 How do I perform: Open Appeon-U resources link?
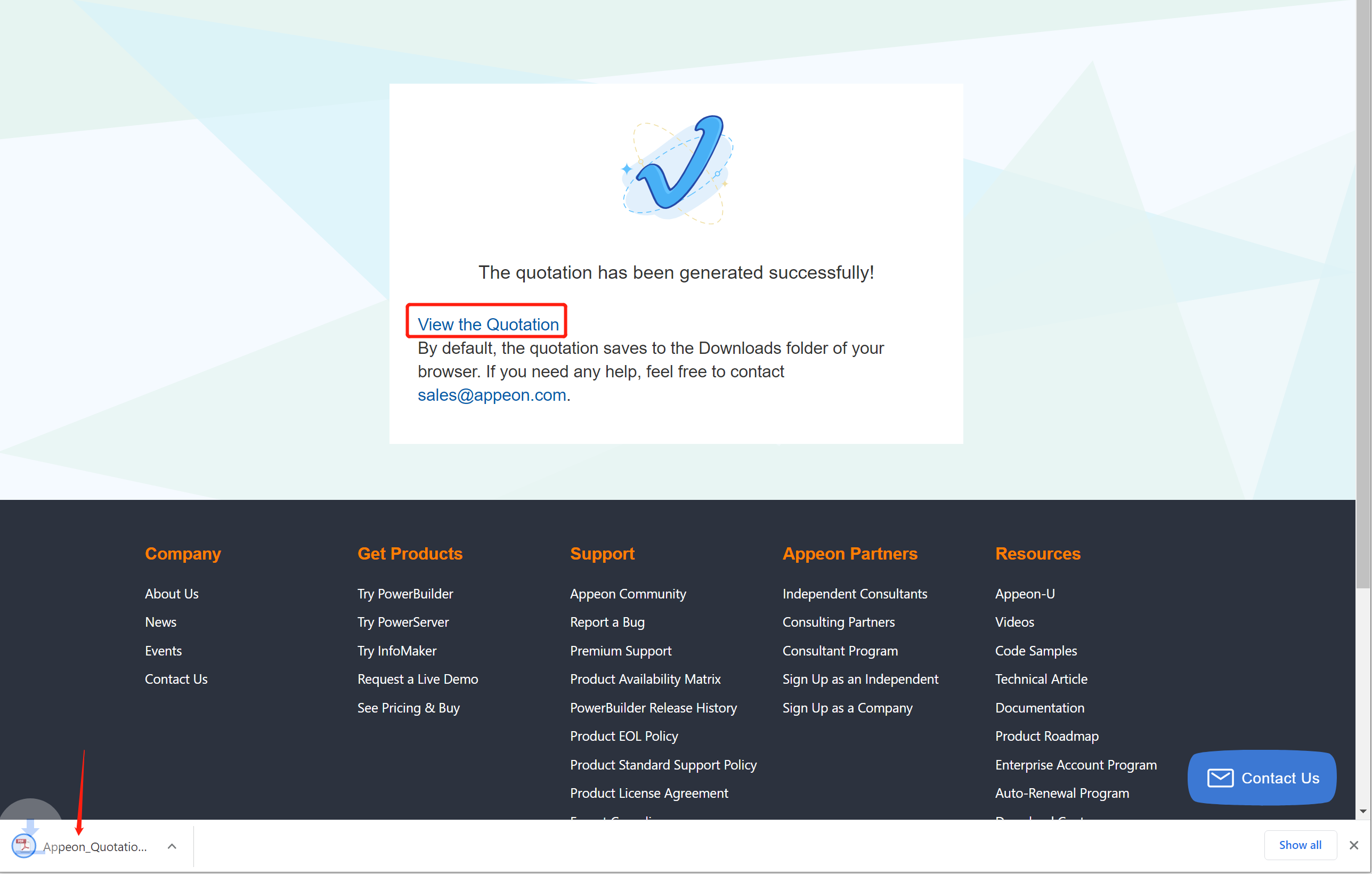pos(1025,593)
